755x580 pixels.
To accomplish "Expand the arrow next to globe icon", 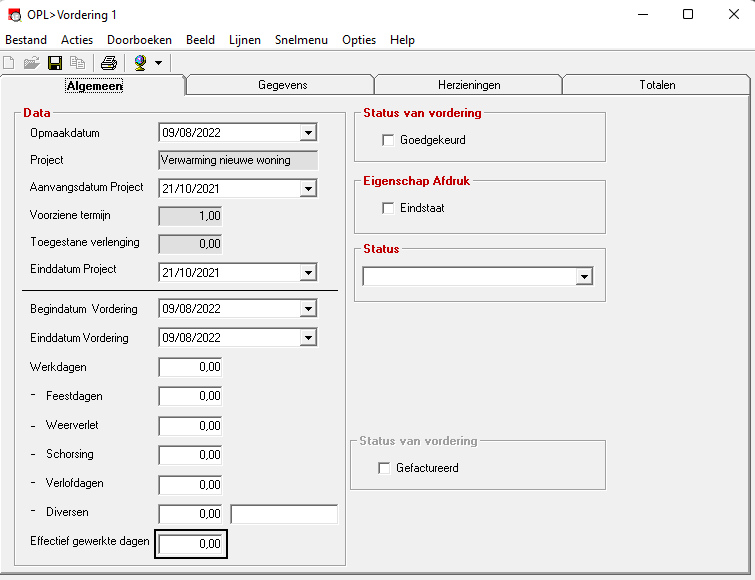I will pos(158,63).
